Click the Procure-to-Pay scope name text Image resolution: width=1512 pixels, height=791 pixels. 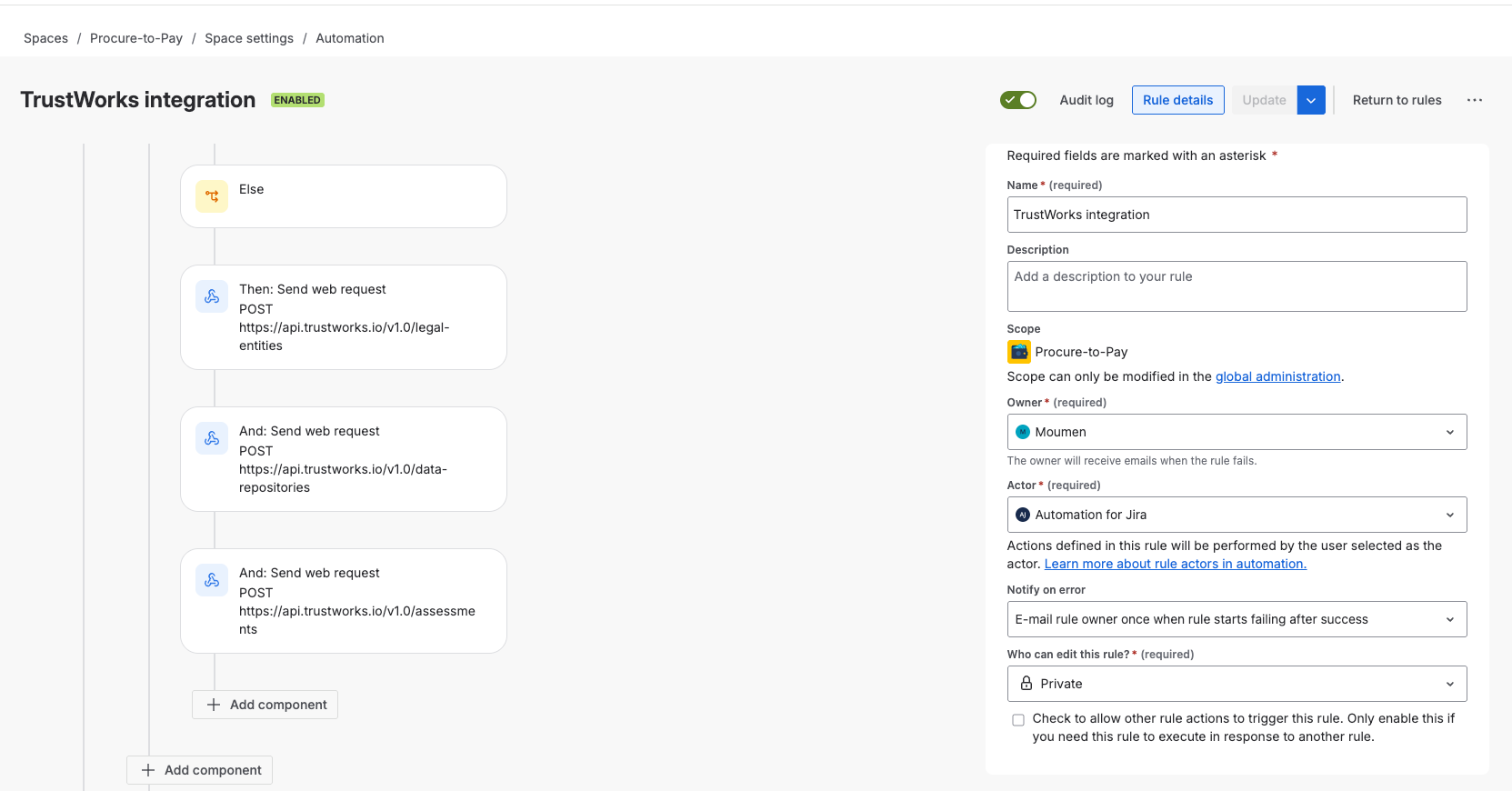[1081, 352]
